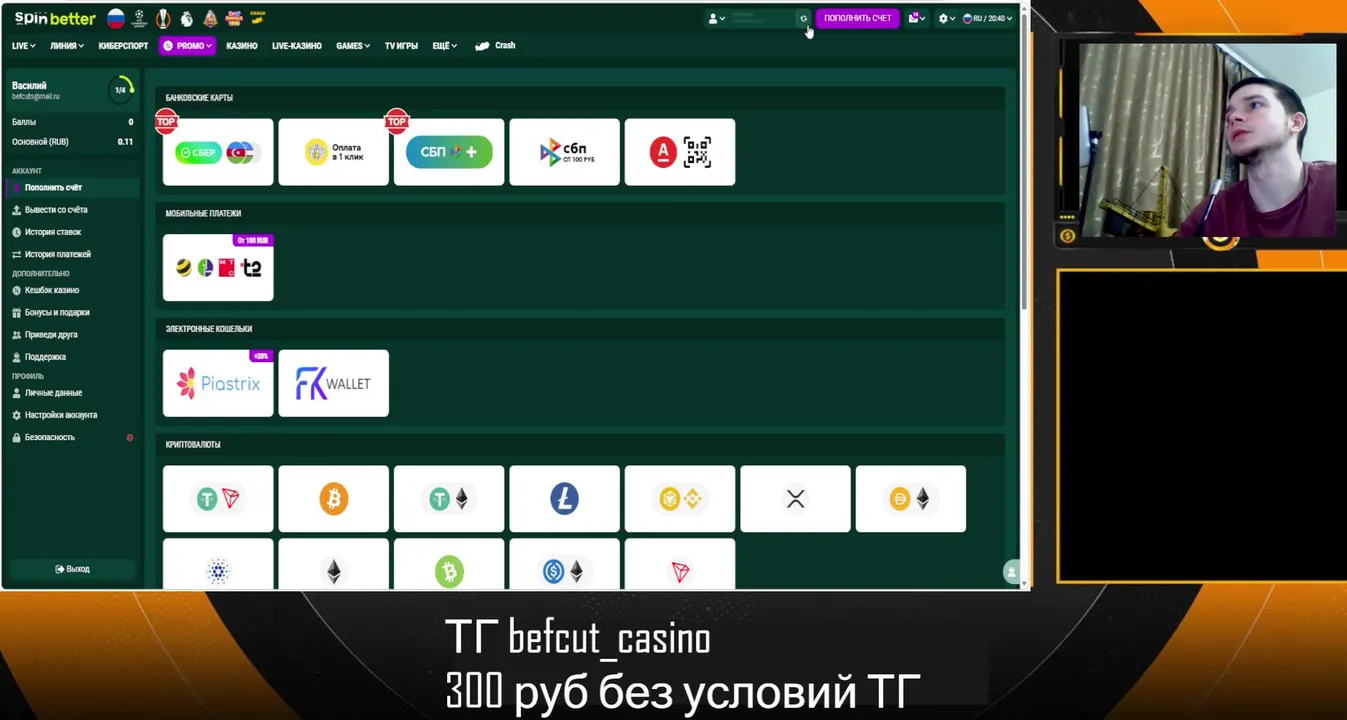Viewport: 1347px width, 720px height.
Task: Choose the Piastrix e-wallet tile
Action: [218, 383]
